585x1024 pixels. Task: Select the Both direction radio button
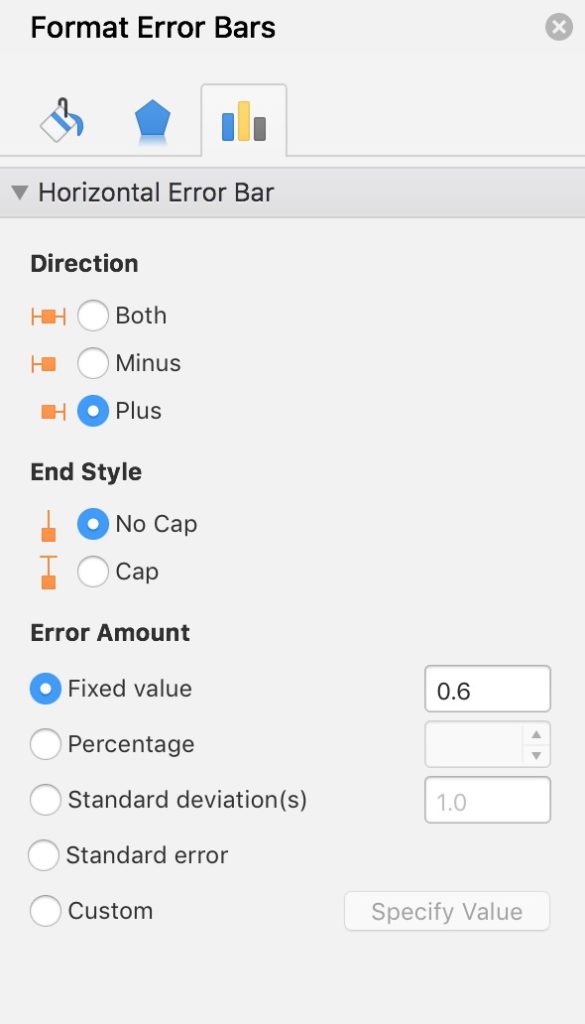(x=93, y=315)
